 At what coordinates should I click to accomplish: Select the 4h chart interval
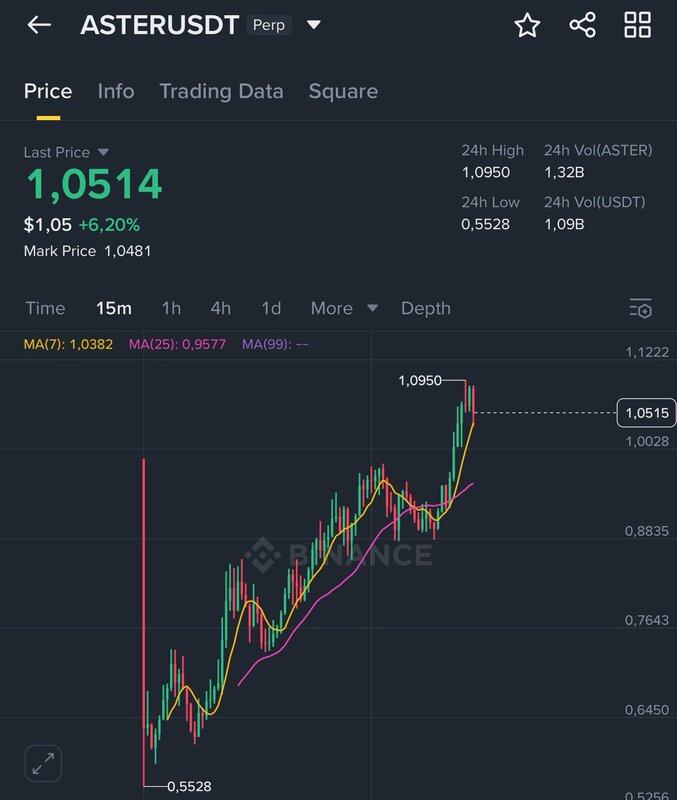(x=220, y=308)
